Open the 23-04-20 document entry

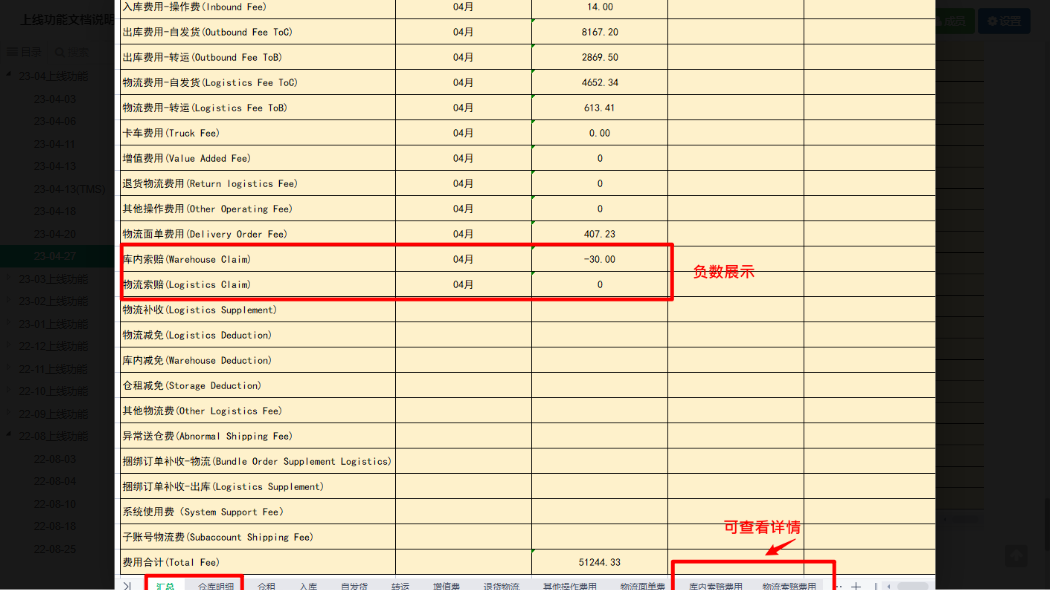click(55, 234)
